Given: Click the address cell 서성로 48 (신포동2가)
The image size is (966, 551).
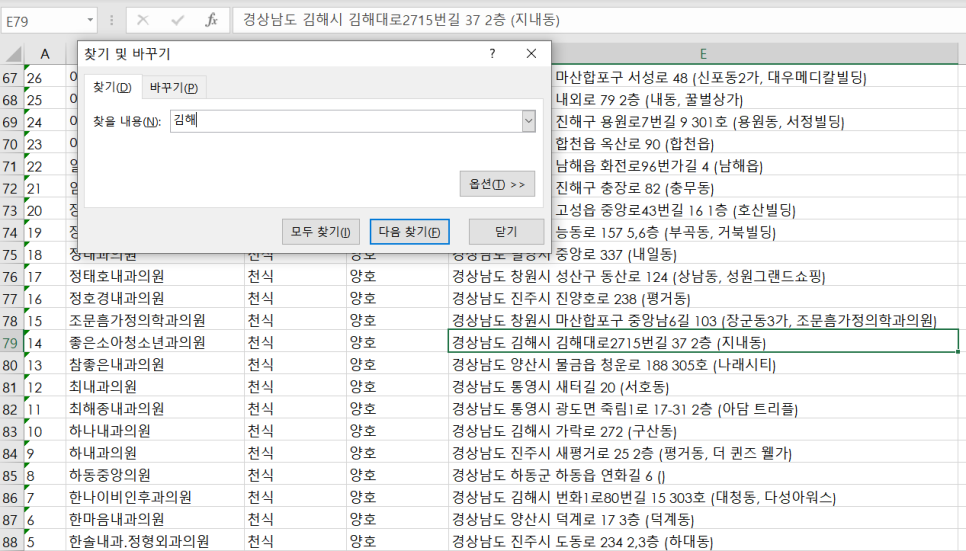Looking at the screenshot, I should [x=755, y=78].
